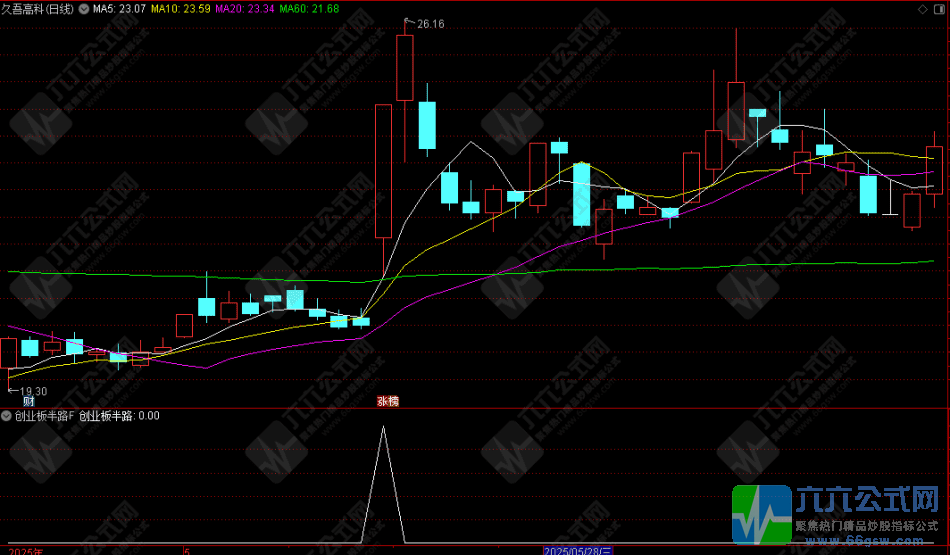Expand the 创业板半路F indicator dropdown arrow
Image resolution: width=950 pixels, height=555 pixels.
tap(7, 416)
